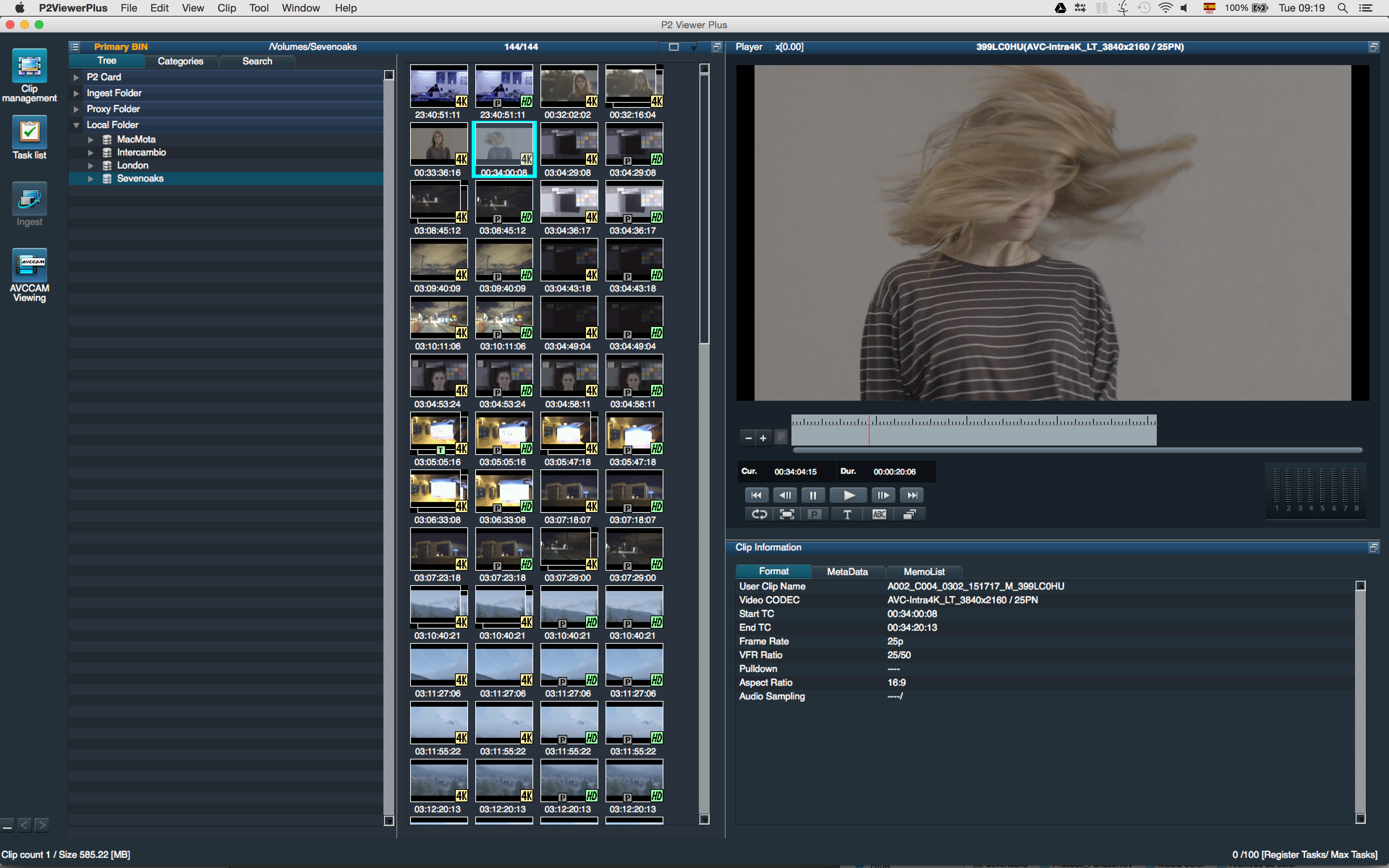Open the Ingest panel

click(29, 204)
